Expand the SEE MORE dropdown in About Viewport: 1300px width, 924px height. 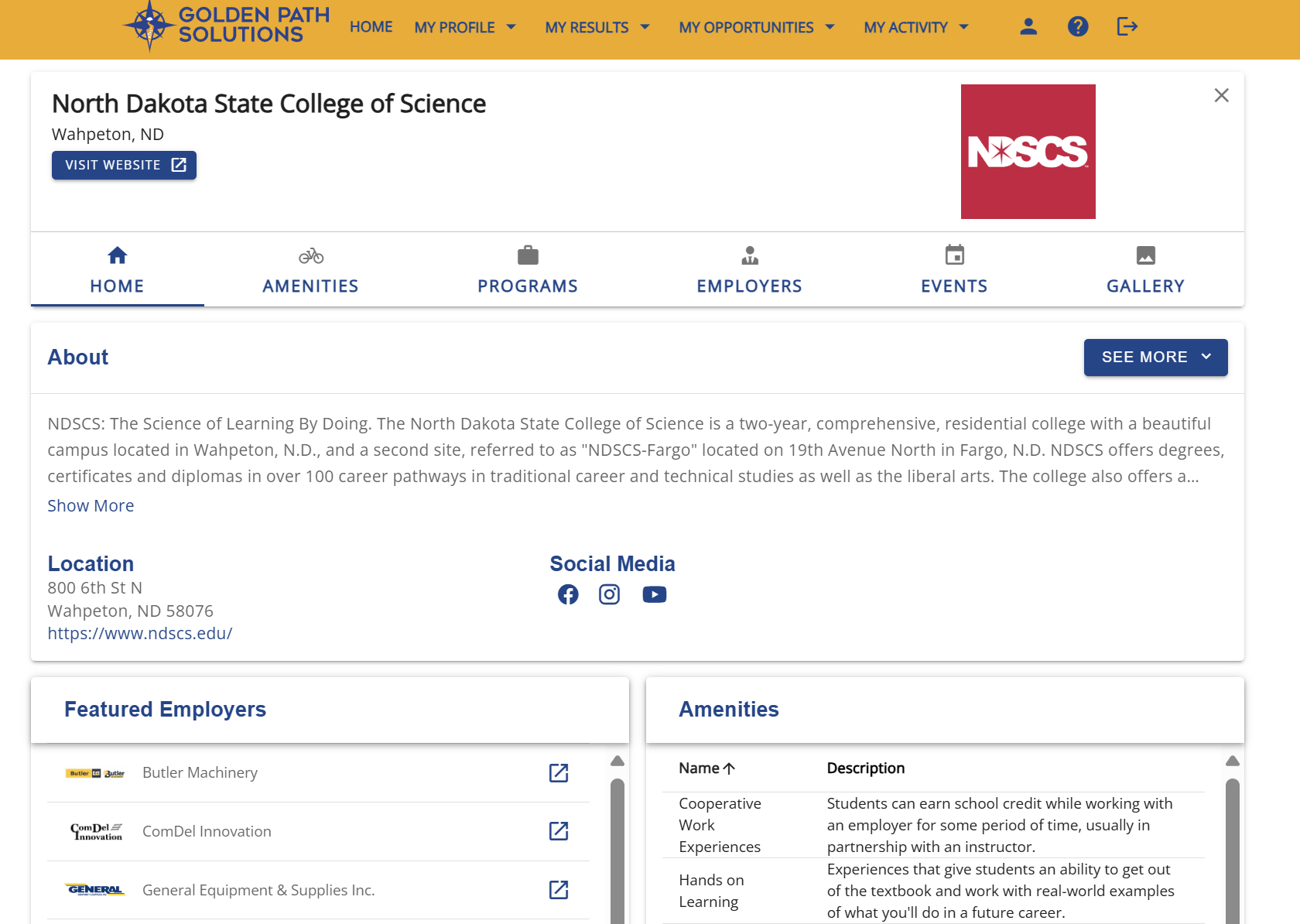(1155, 357)
